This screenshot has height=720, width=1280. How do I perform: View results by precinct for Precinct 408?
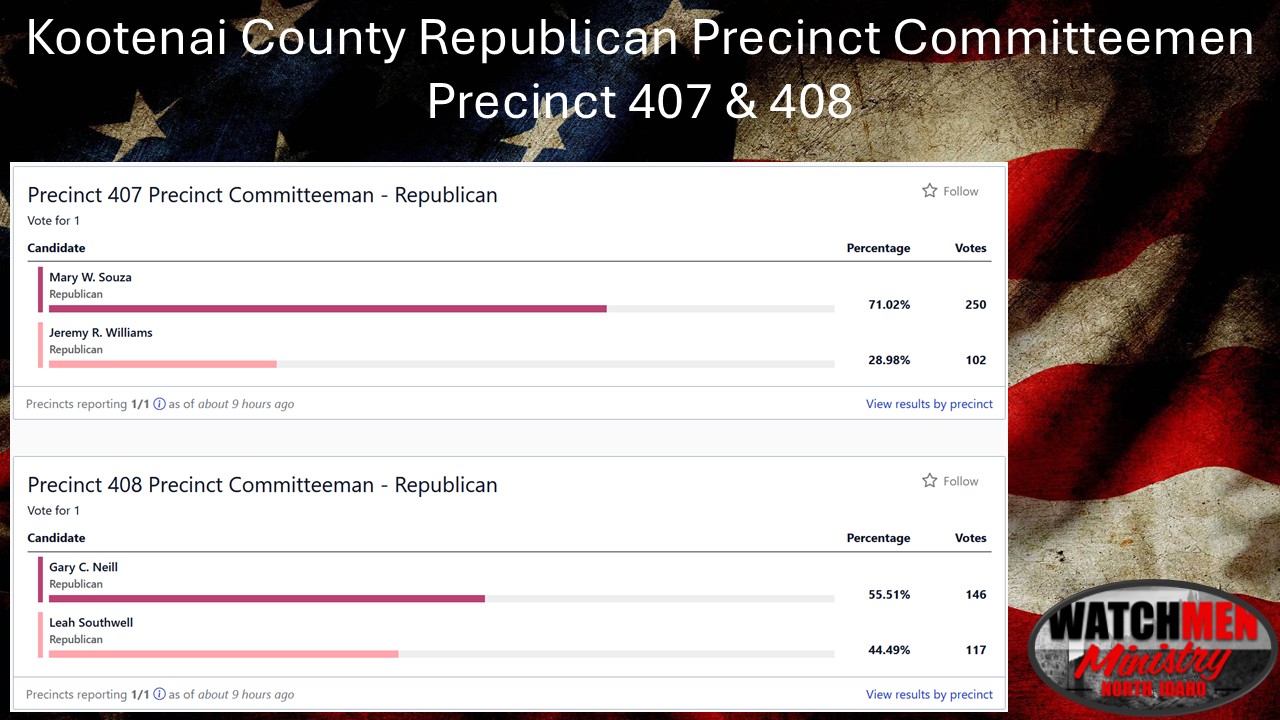pos(929,694)
